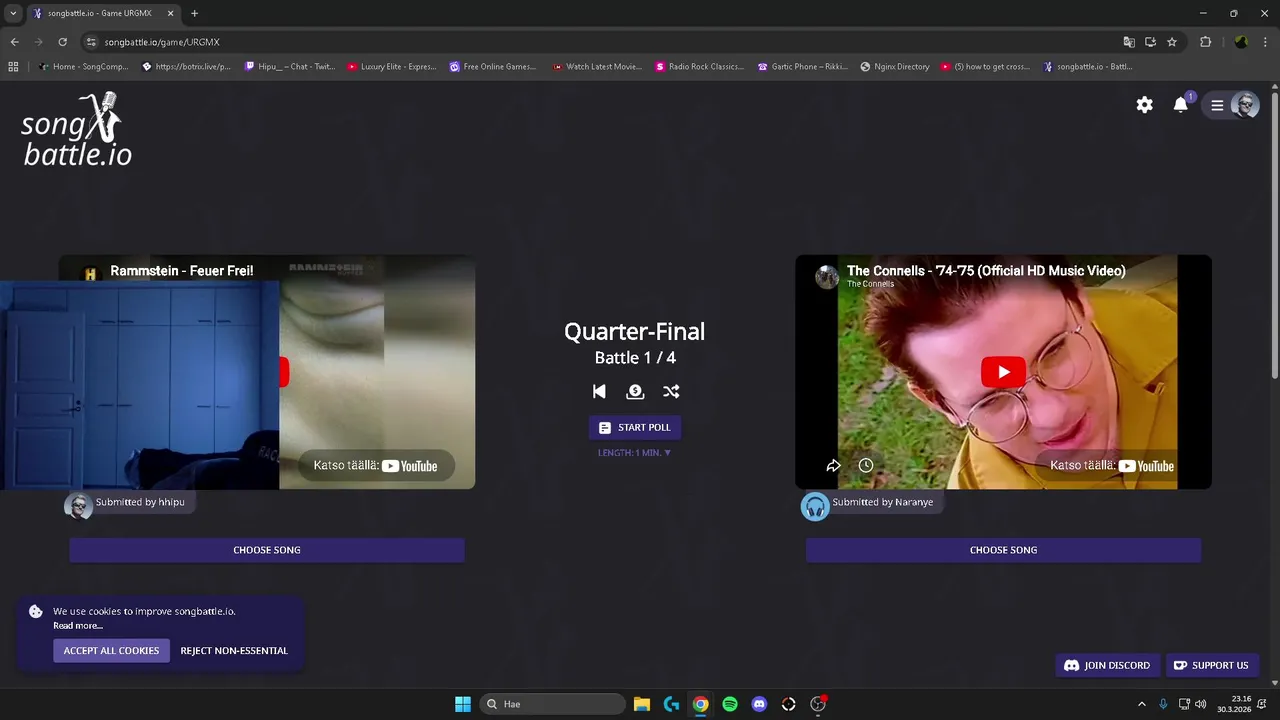Open the settings gear on songbattle.io
This screenshot has height=720, width=1280.
1145,105
